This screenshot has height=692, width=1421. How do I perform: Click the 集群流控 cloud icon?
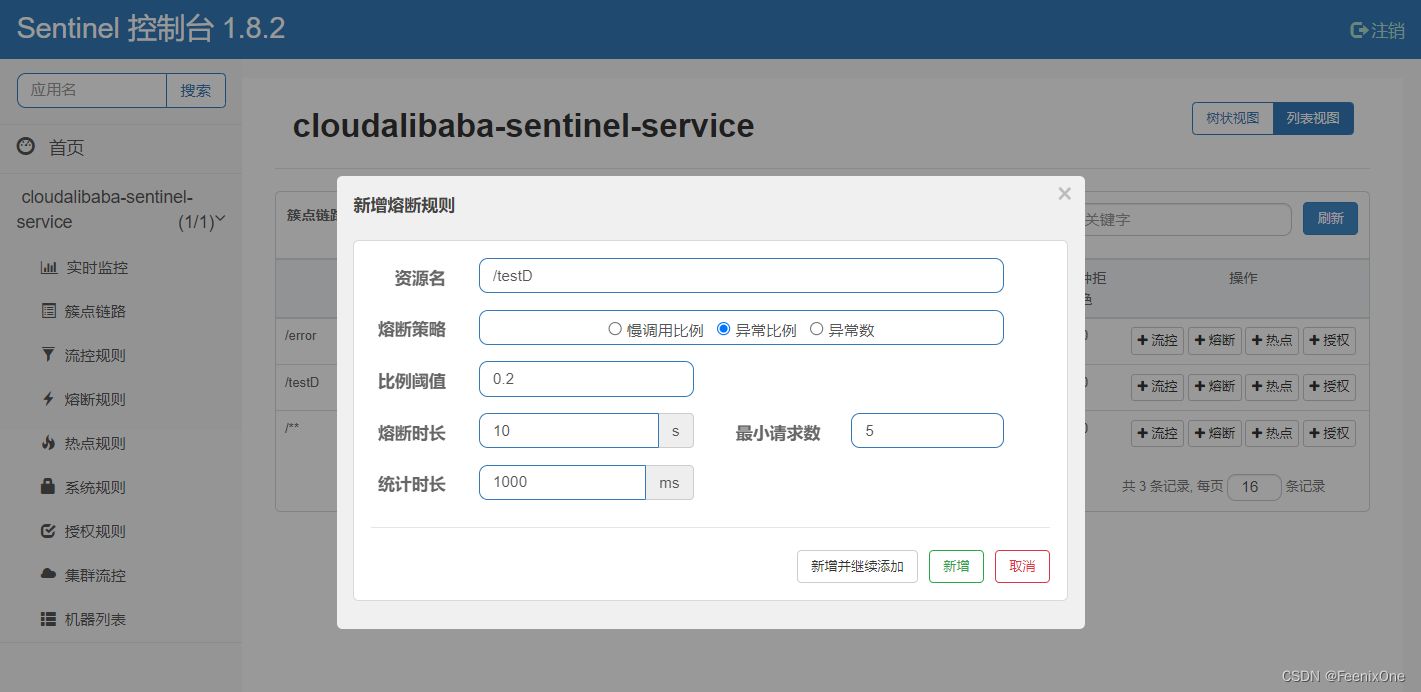click(x=48, y=575)
